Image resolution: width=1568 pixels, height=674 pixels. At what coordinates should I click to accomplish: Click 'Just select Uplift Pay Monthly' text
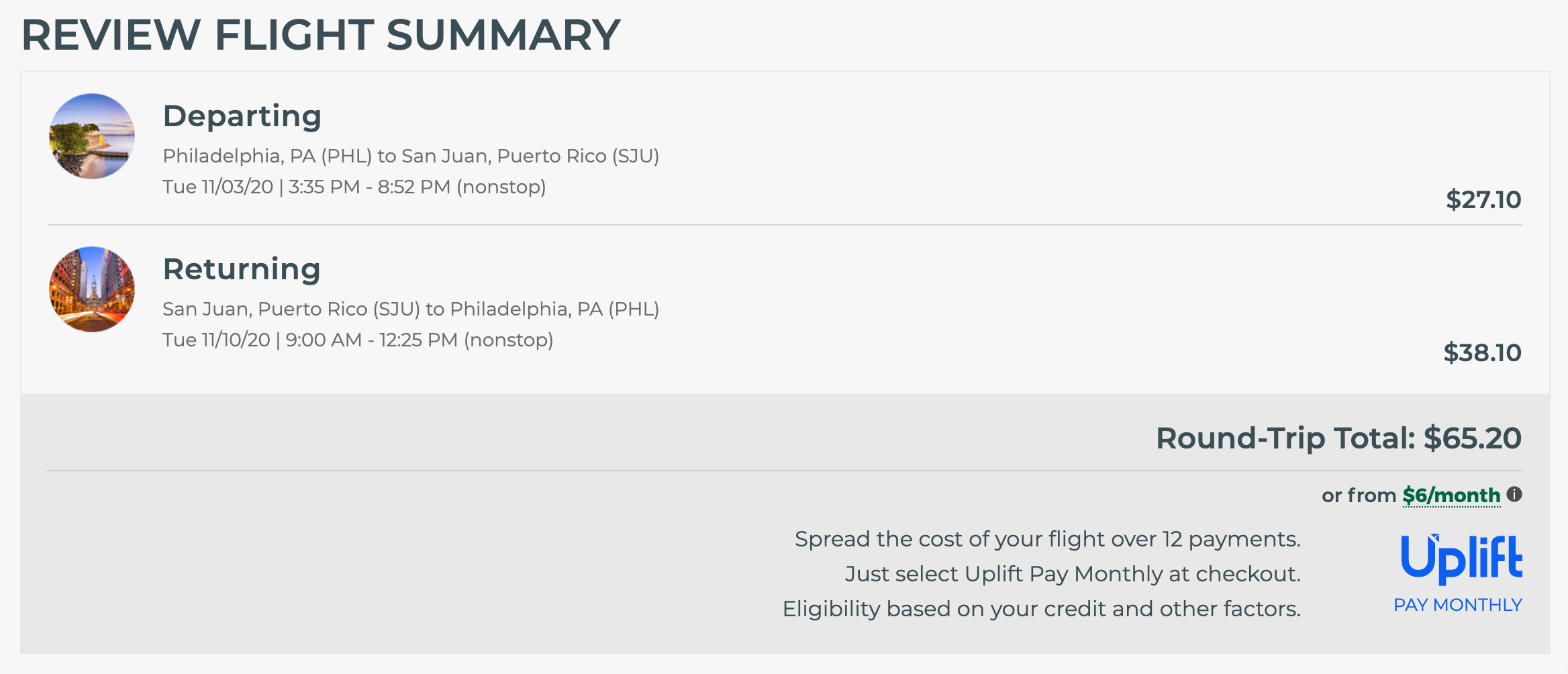click(1073, 574)
